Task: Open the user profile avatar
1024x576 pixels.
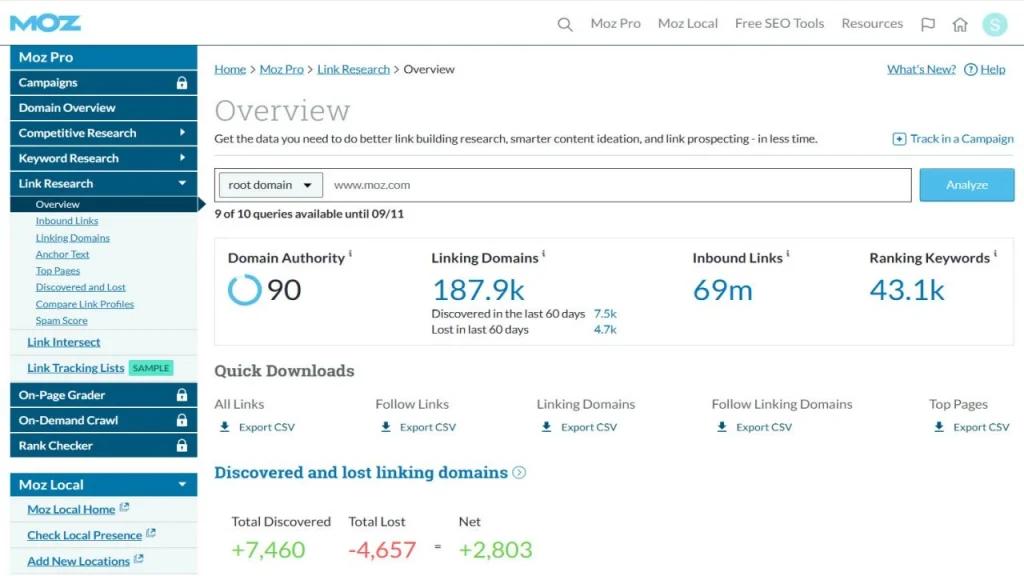Action: (994, 24)
